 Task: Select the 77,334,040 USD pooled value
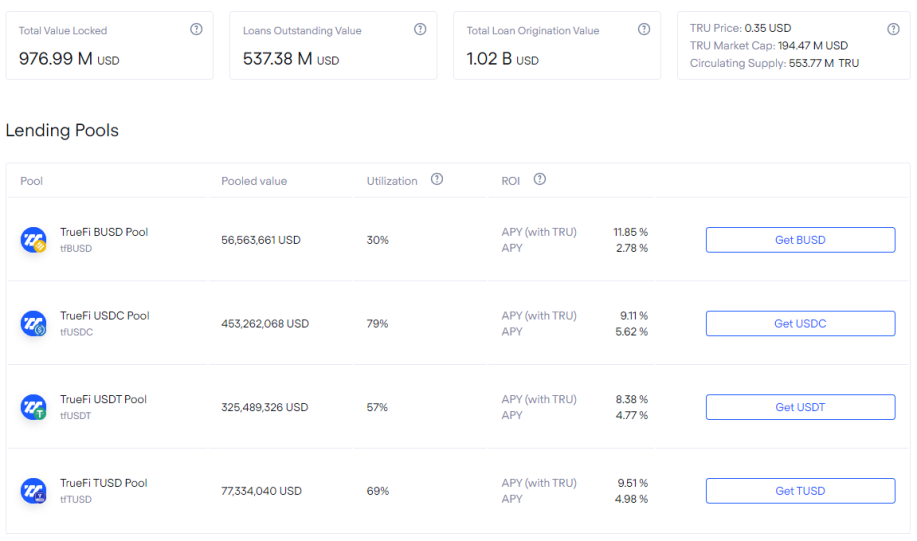point(261,491)
